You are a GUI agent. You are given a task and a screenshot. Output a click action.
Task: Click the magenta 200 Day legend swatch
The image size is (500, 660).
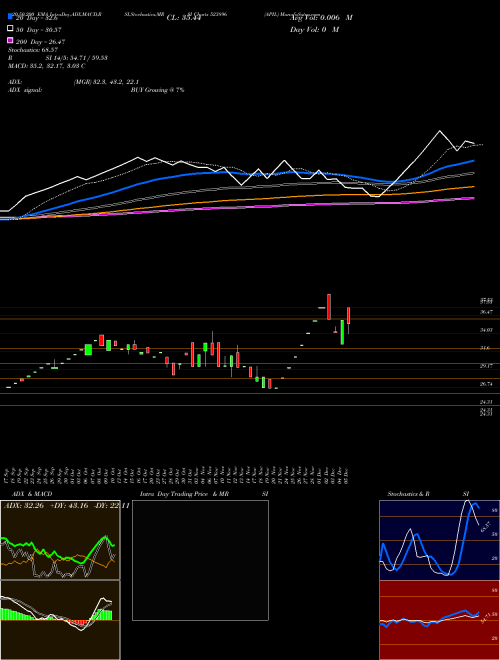point(10,40)
